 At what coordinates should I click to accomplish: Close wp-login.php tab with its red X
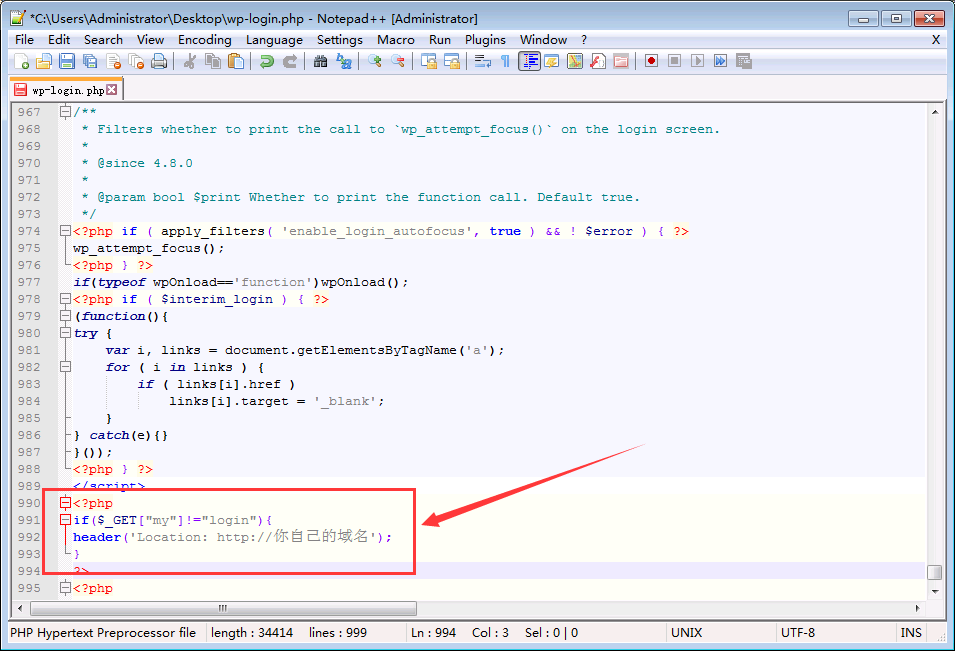(x=111, y=90)
